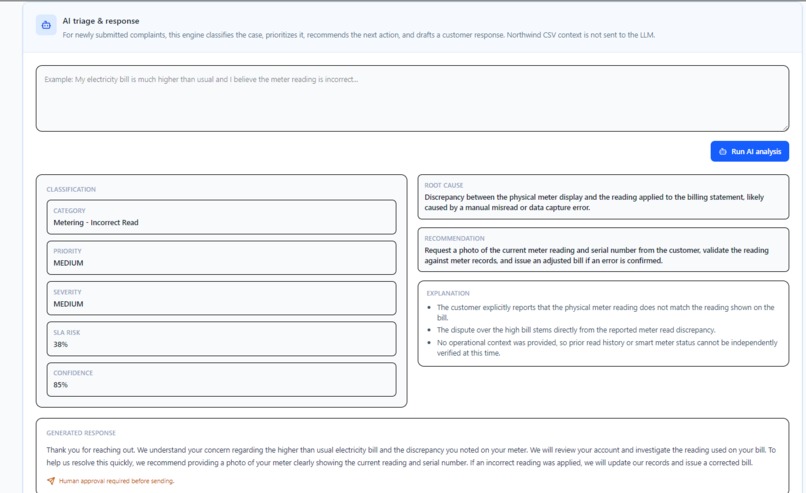
Task: Click the first explanation bullet about physical meter reading
Action: 605,312
